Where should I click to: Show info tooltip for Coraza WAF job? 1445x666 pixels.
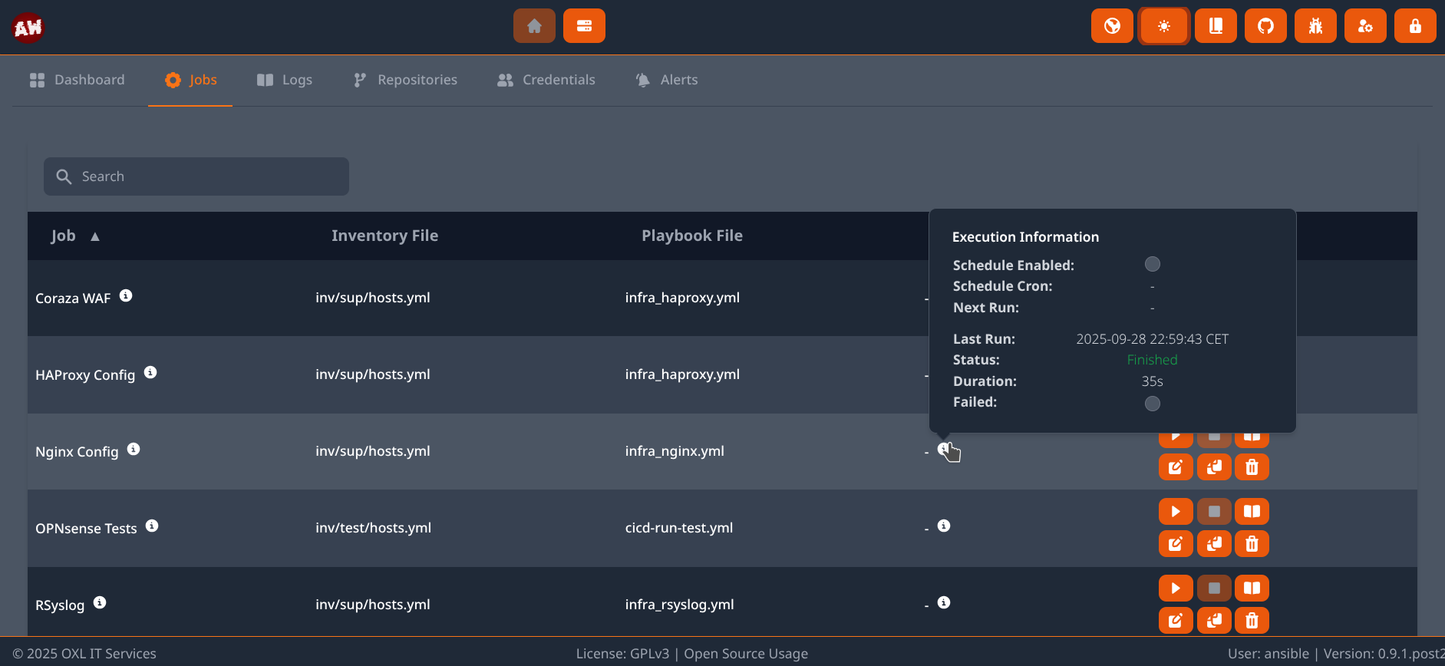[x=126, y=294]
